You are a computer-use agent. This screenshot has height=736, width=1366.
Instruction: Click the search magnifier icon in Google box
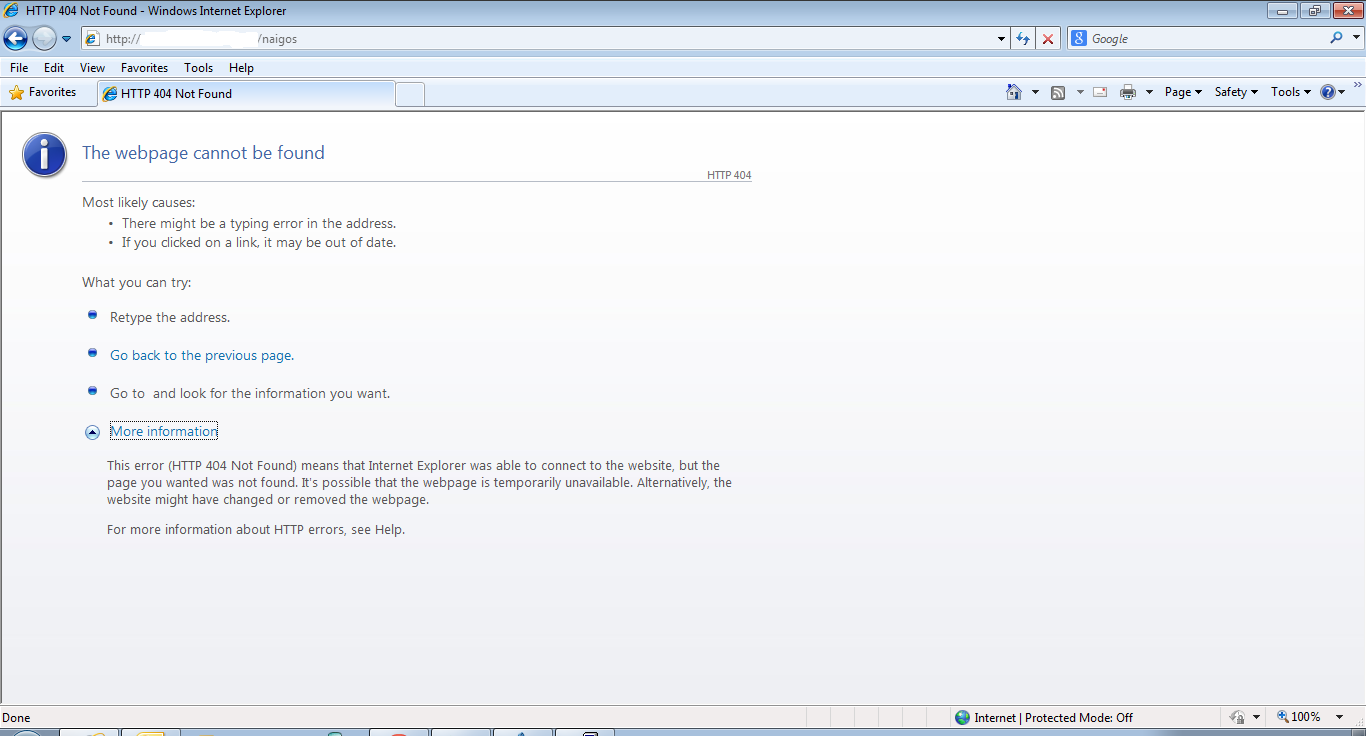[1337, 38]
